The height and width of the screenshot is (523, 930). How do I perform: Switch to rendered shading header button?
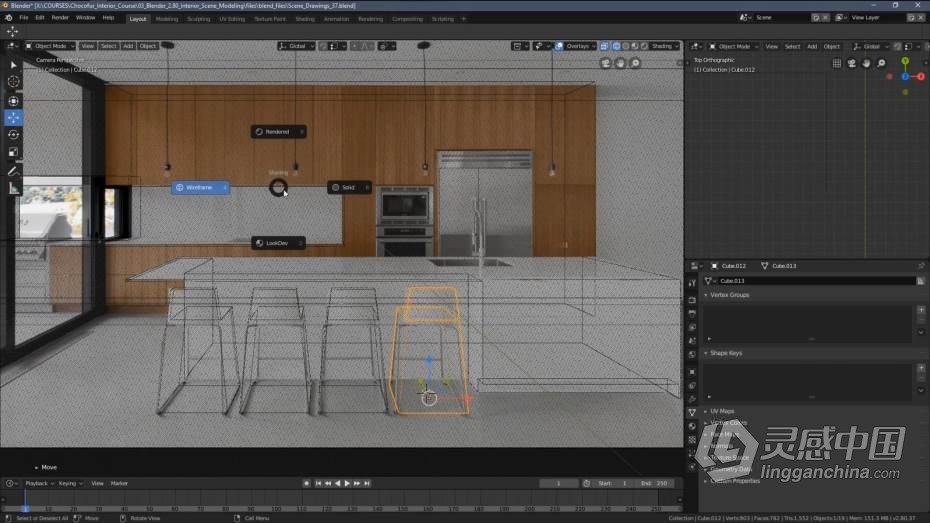point(644,46)
